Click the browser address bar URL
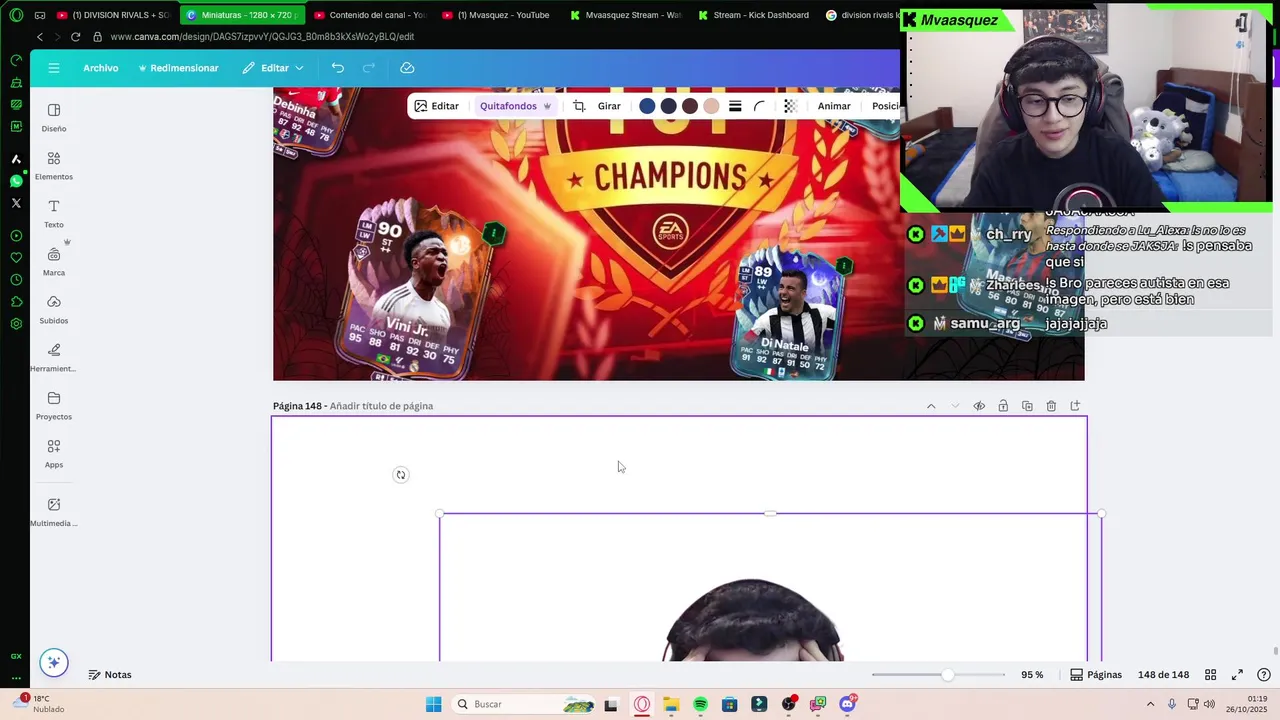Screen dimensions: 1280x720 [x=262, y=37]
